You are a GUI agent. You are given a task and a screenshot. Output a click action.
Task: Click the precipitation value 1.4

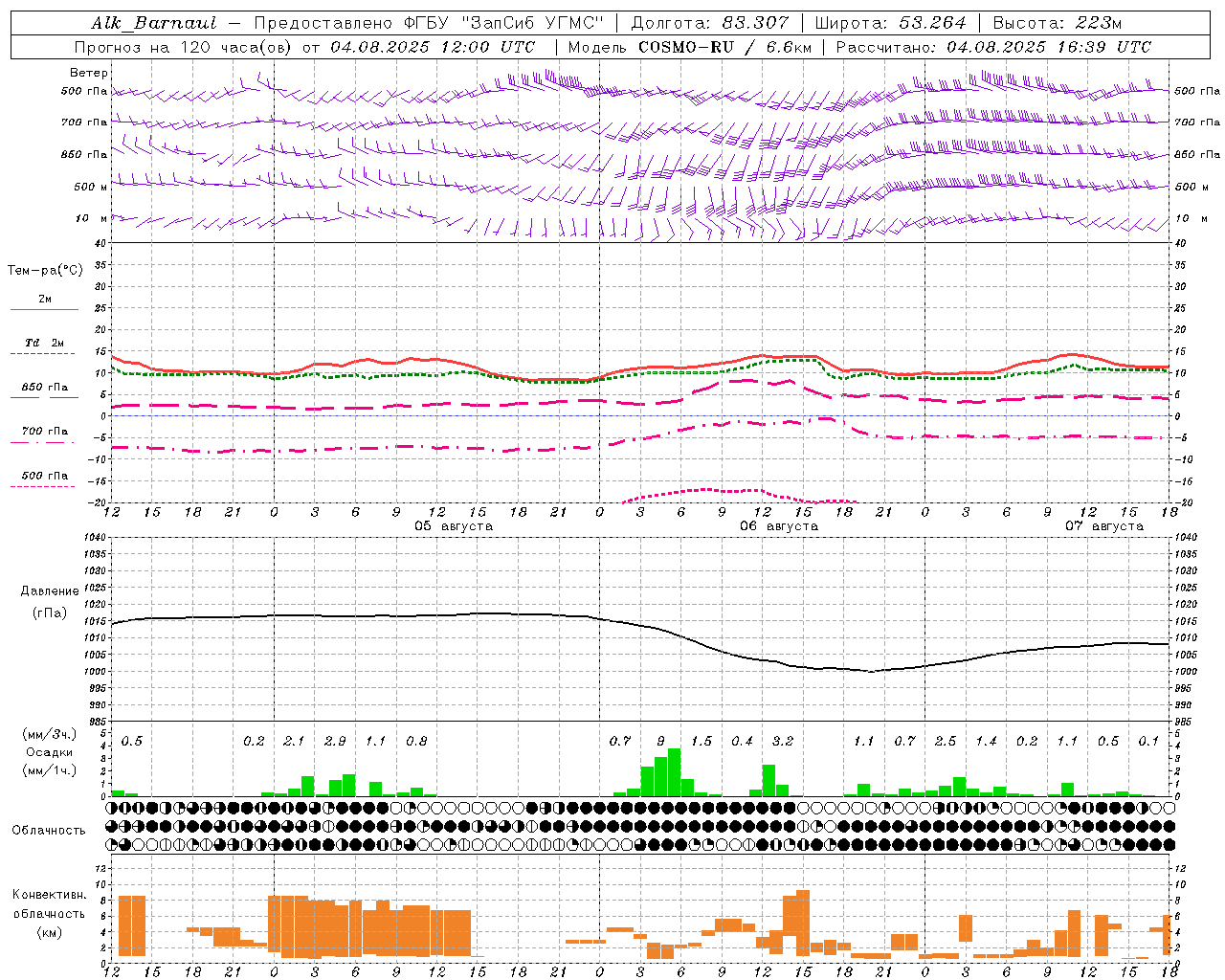point(986,741)
